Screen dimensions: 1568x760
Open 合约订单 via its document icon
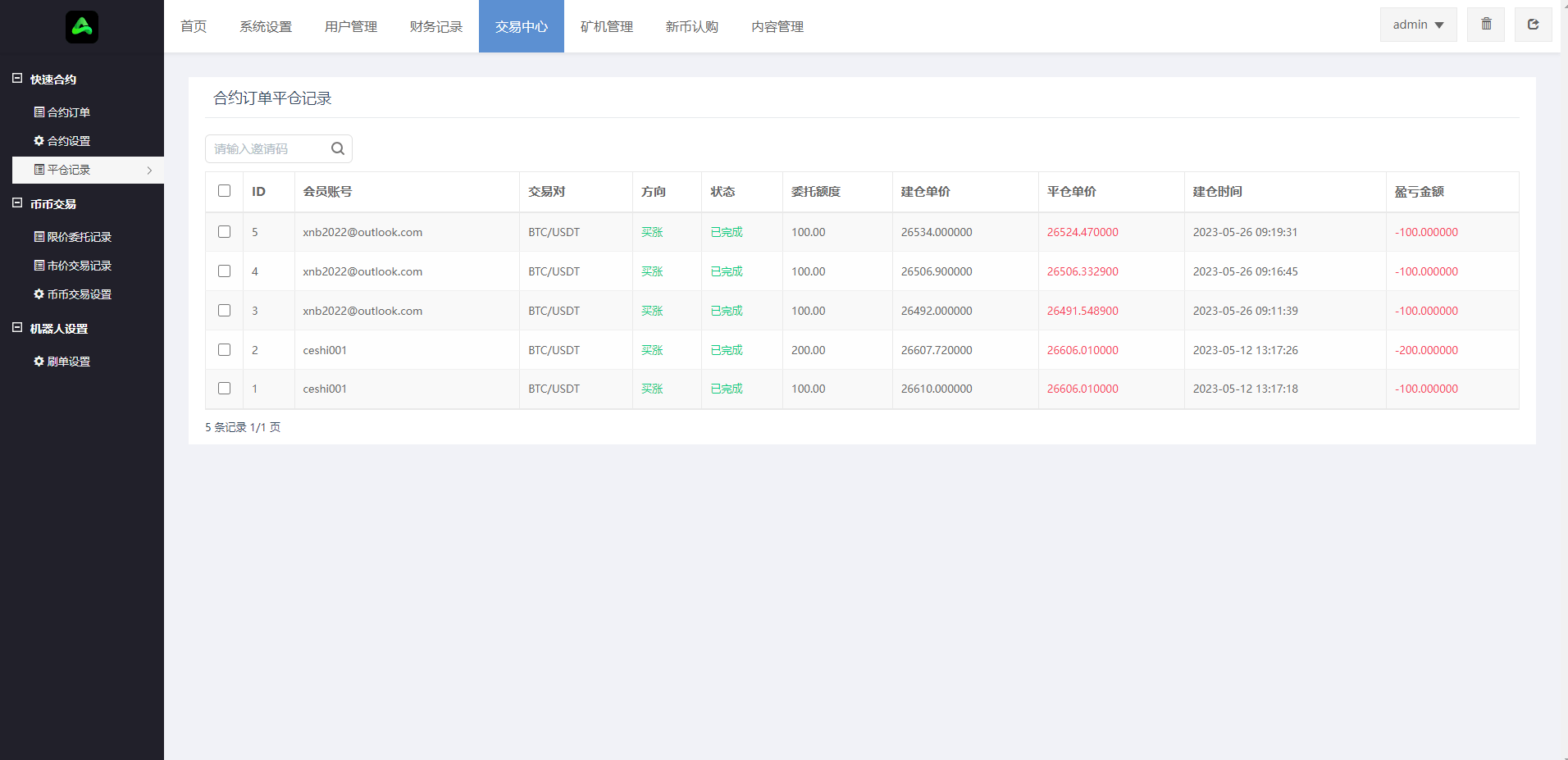[x=38, y=111]
